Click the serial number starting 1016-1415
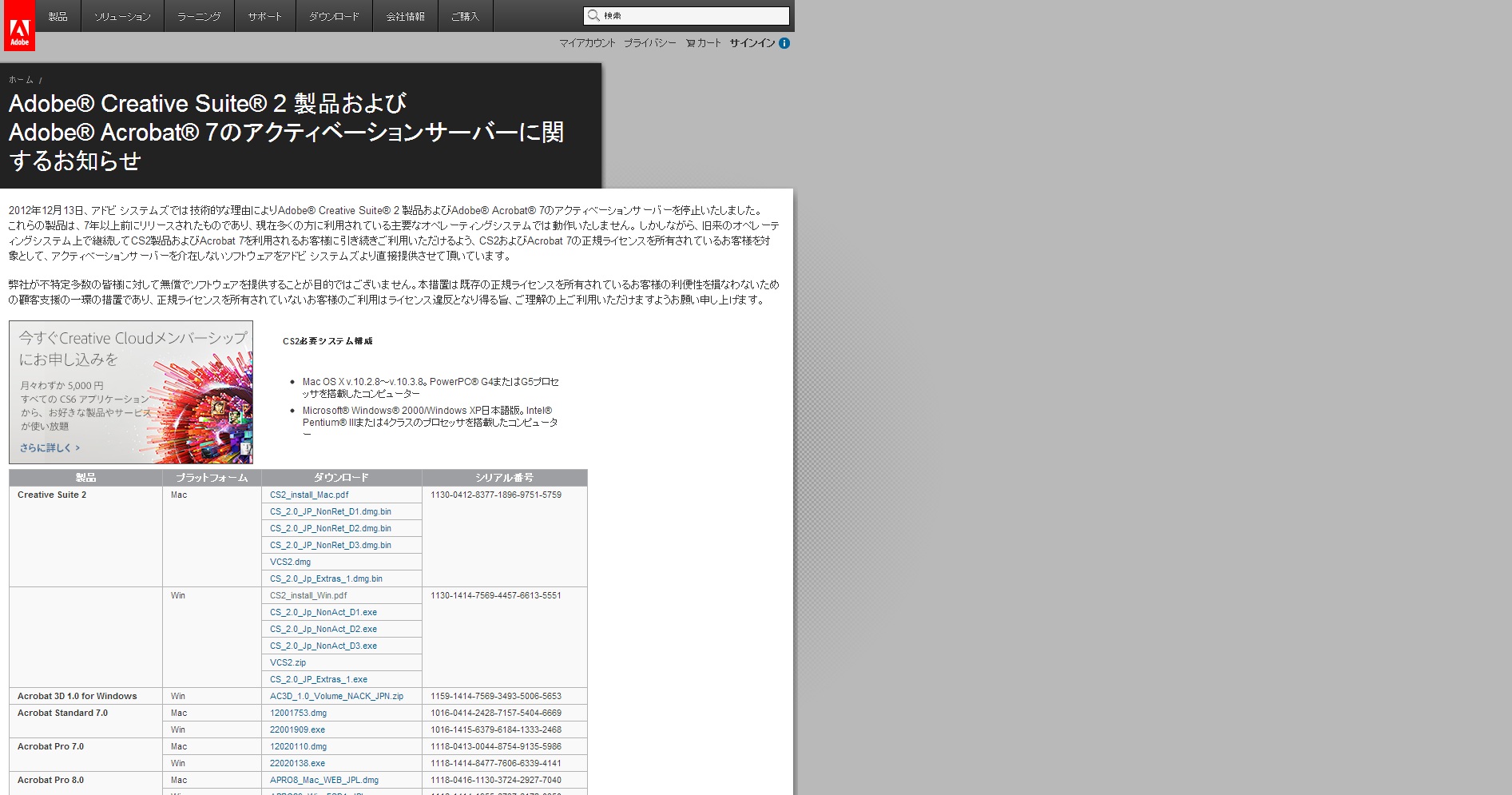 point(496,730)
